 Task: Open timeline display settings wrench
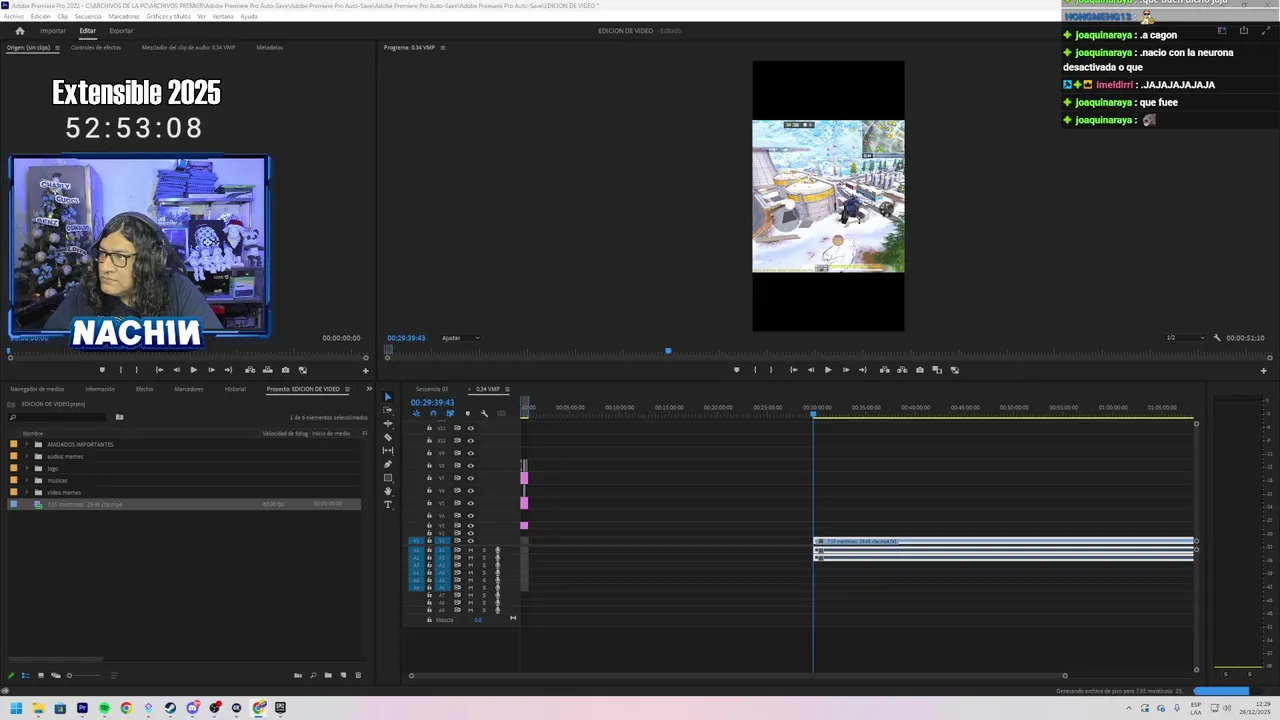click(x=484, y=413)
